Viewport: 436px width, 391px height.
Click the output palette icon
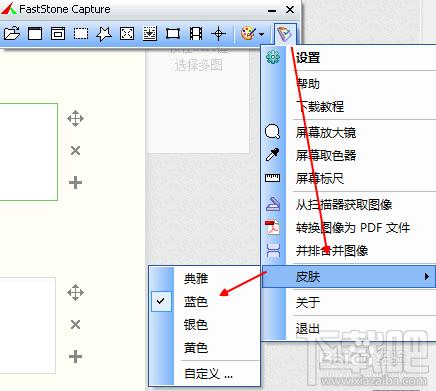pos(248,34)
